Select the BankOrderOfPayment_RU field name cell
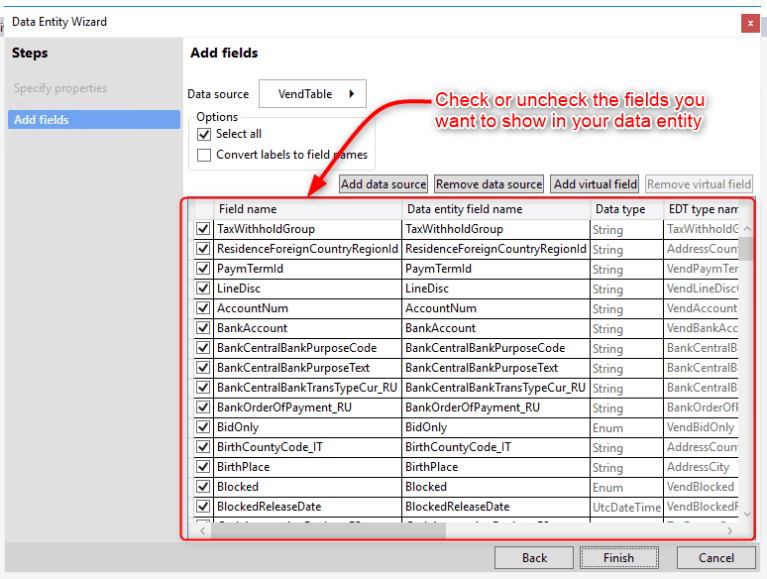Viewport: 767px width, 579px height. tap(308, 407)
